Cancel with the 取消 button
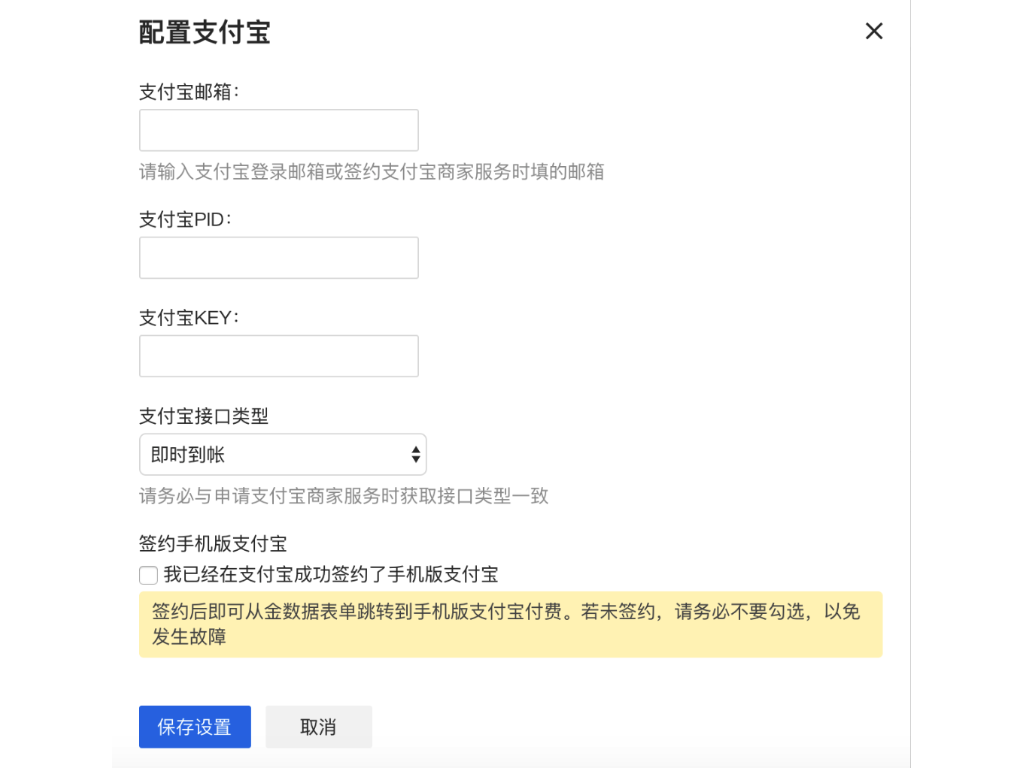The width and height of the screenshot is (1024, 768). click(x=319, y=727)
